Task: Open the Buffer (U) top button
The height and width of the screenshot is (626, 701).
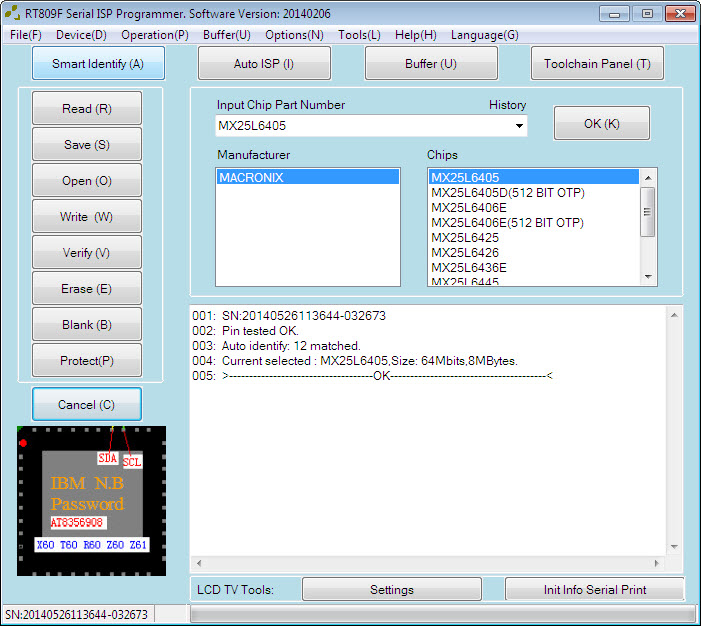Action: (431, 63)
